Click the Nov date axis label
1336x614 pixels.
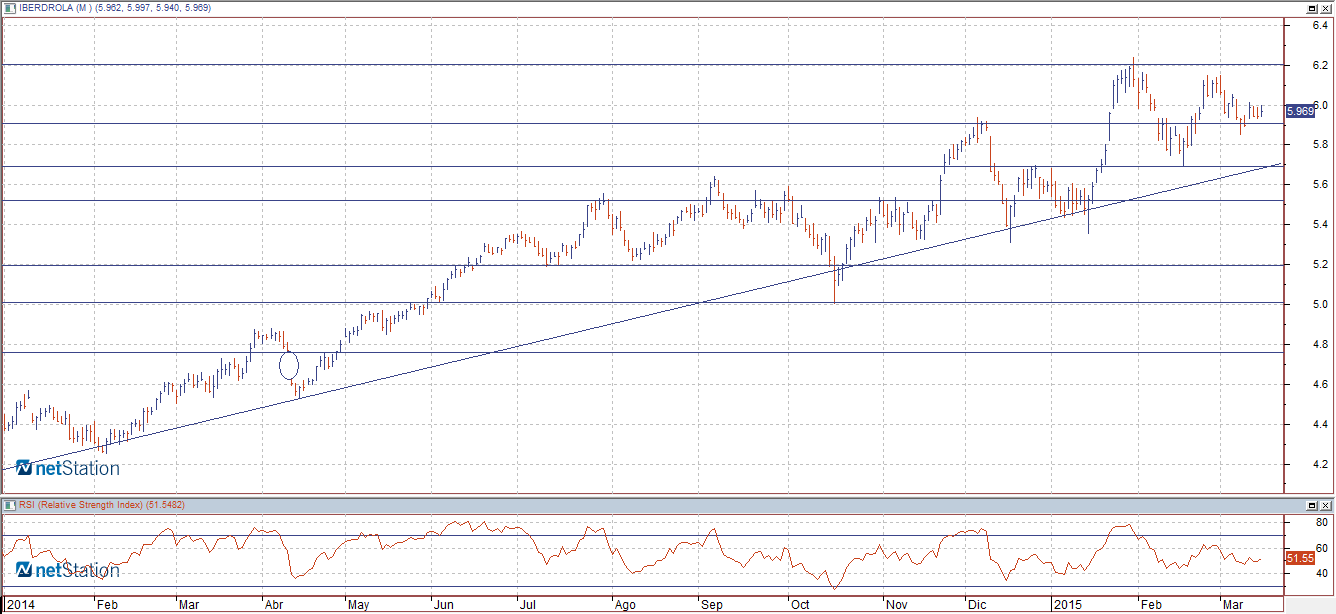(896, 605)
